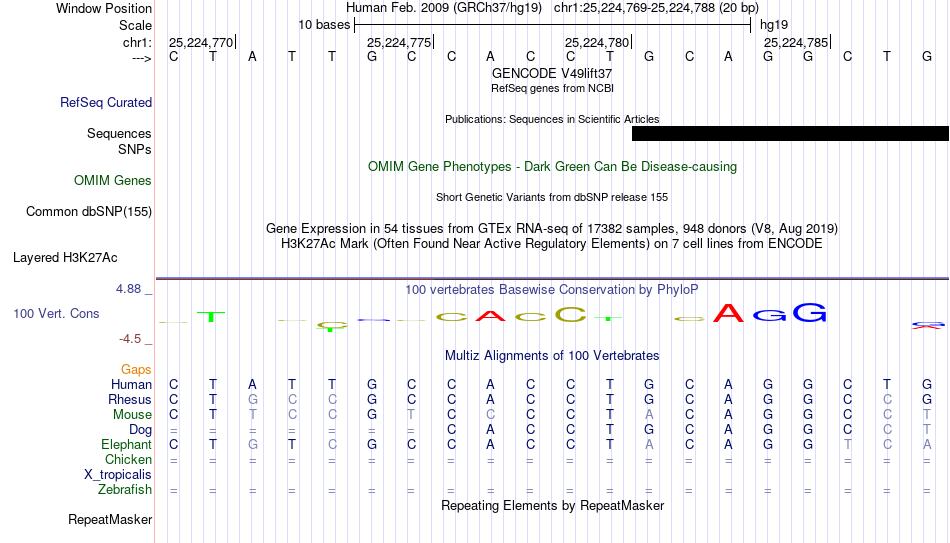Click the GENCODE V49lift37 track title
The height and width of the screenshot is (543, 950).
[552, 73]
